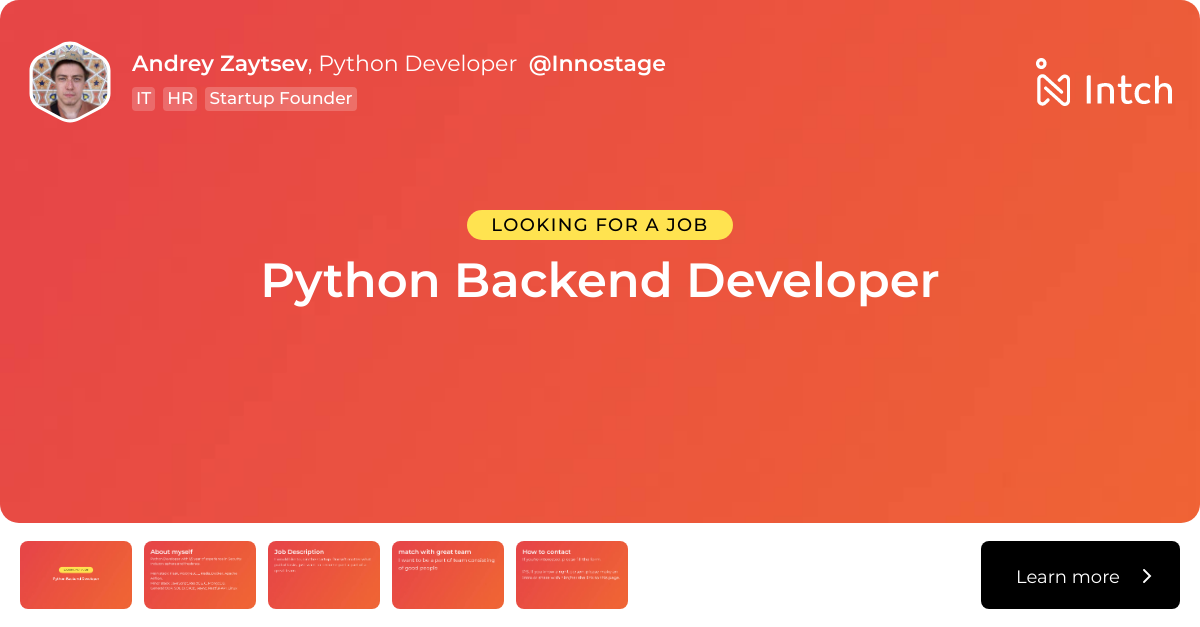Screen dimensions: 1200x627
Task: Open the first slide thumbnail
Action: pyautogui.click(x=76, y=575)
